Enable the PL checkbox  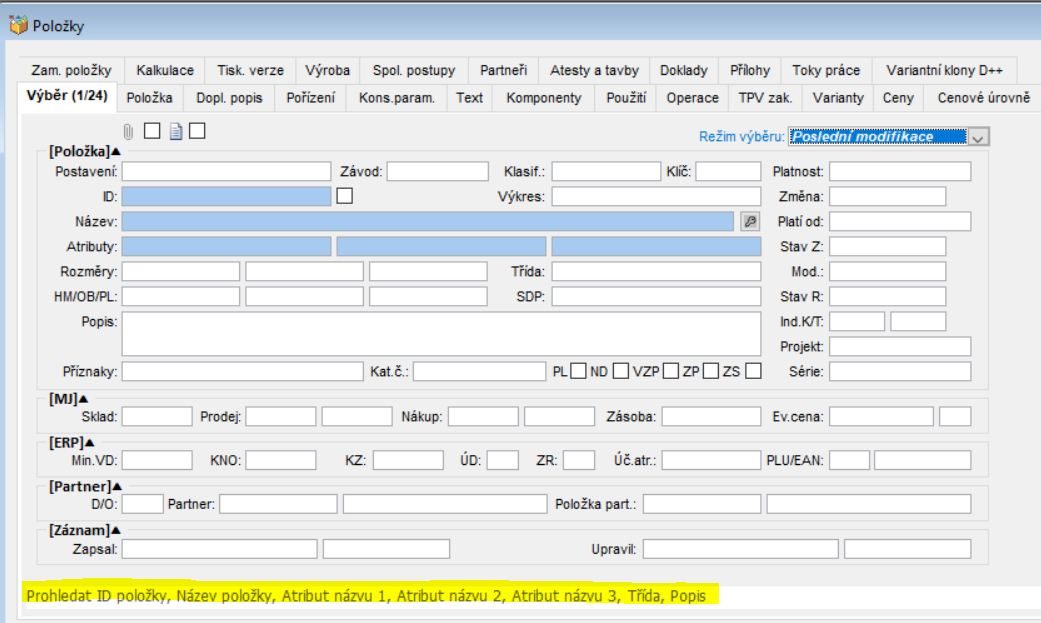578,371
